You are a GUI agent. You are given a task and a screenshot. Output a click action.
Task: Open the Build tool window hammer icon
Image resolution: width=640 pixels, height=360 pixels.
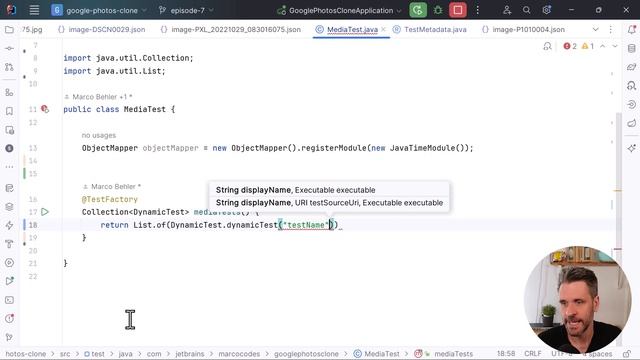point(9,244)
